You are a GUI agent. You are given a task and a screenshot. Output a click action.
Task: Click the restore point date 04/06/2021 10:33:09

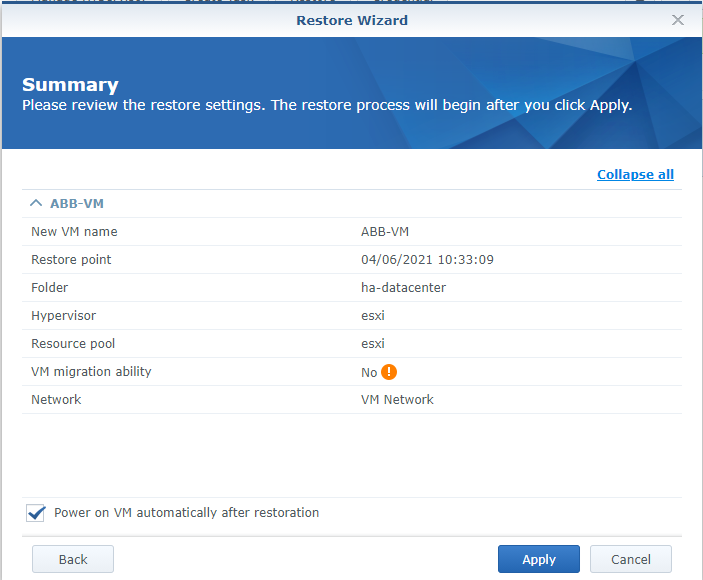pos(427,259)
